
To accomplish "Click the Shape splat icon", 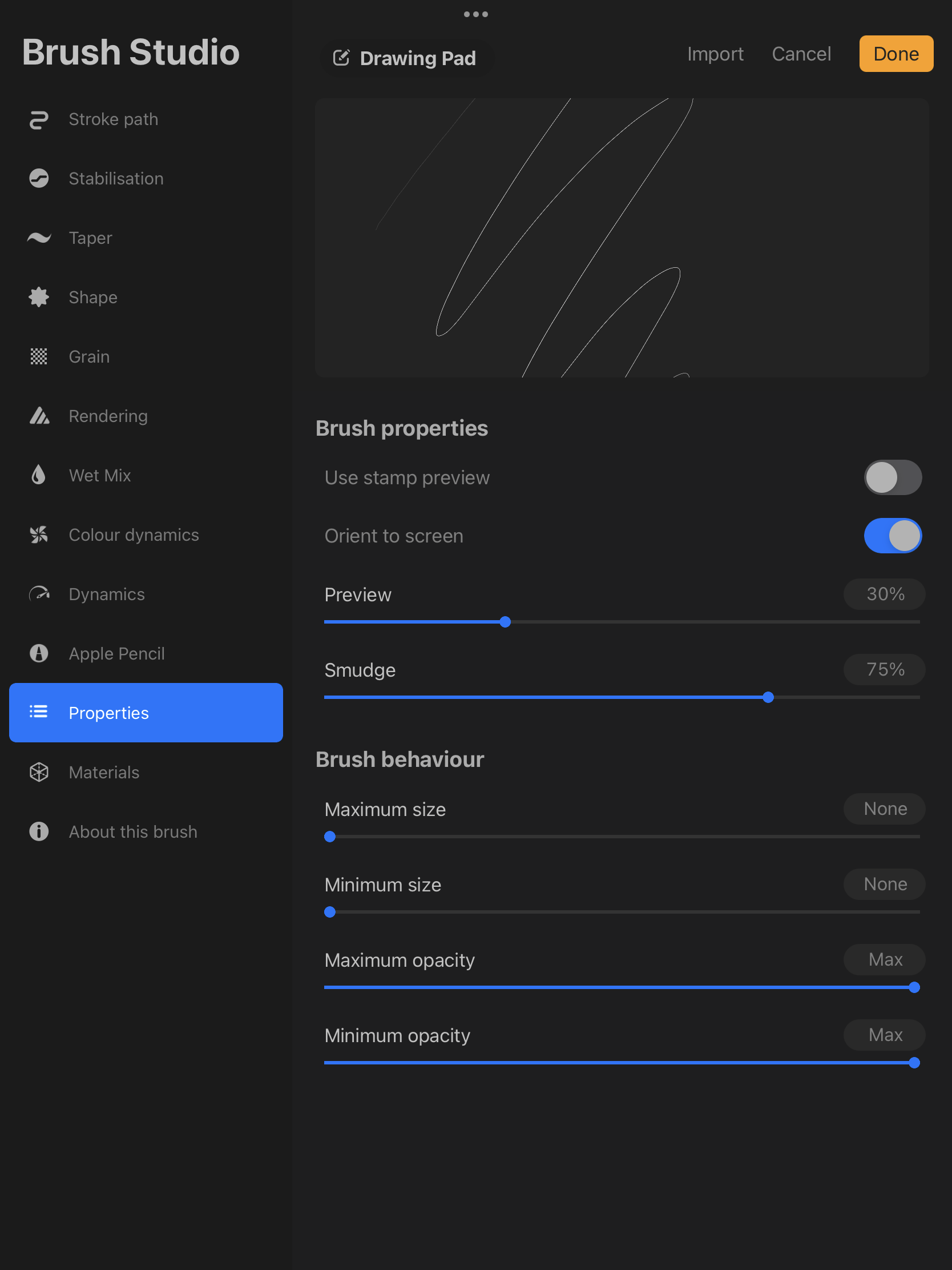I will [39, 298].
